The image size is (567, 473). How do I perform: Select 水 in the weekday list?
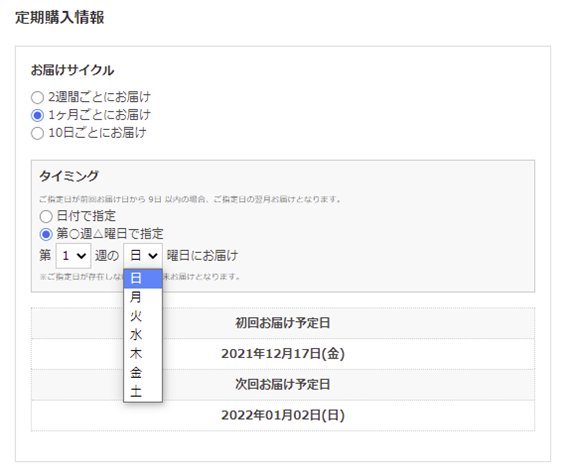(x=143, y=335)
